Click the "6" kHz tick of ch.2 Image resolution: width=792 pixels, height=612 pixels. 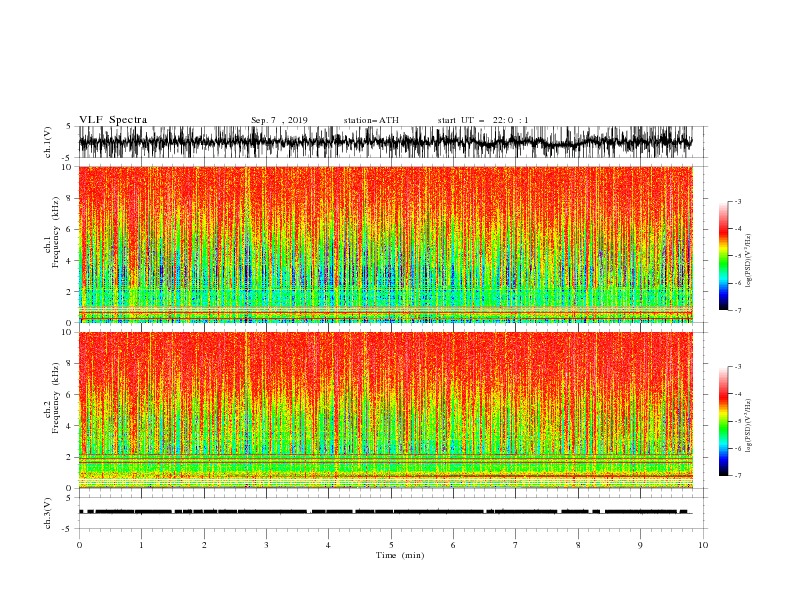coord(70,395)
